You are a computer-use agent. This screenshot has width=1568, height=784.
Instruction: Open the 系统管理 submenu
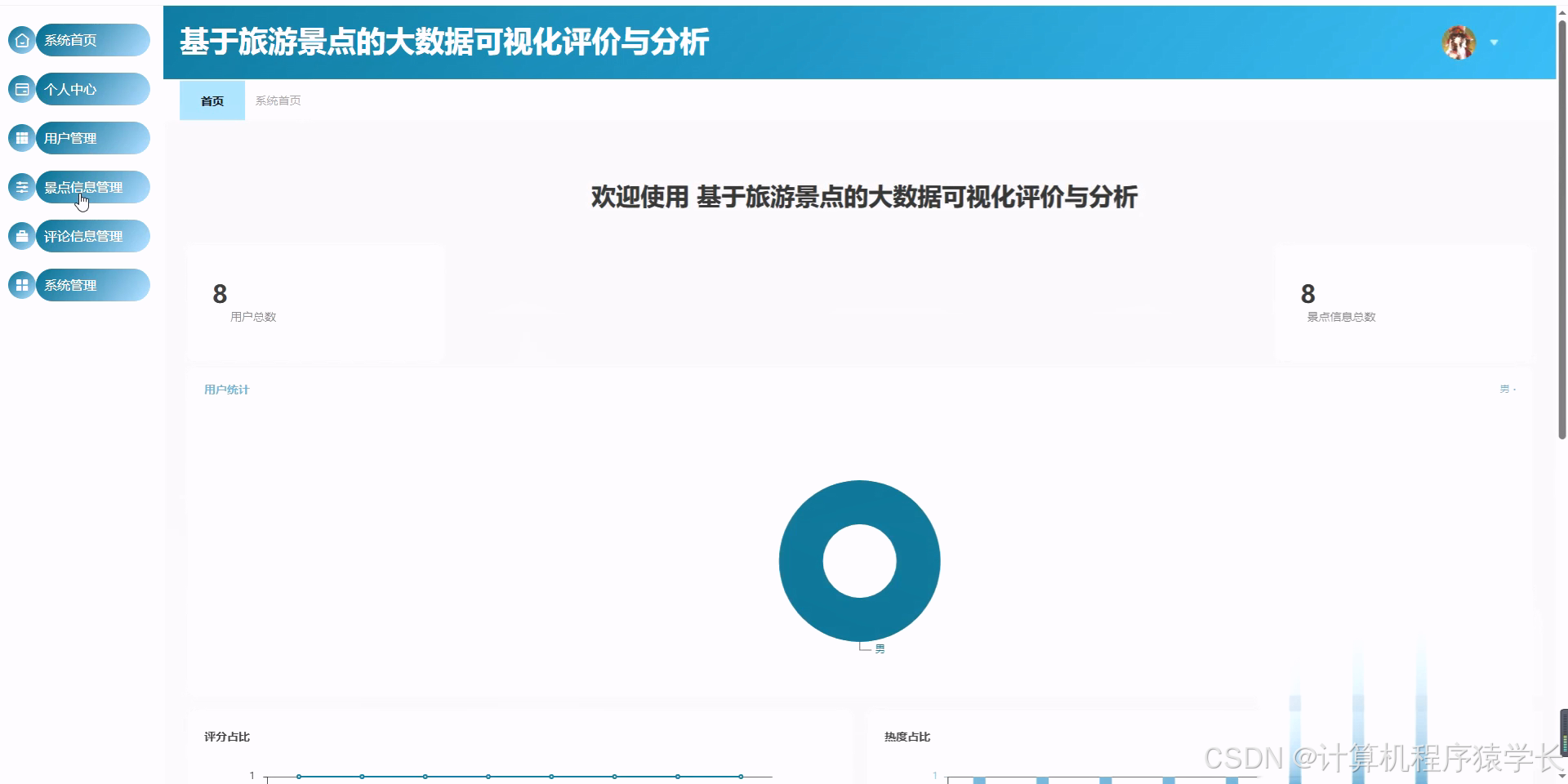coord(92,284)
